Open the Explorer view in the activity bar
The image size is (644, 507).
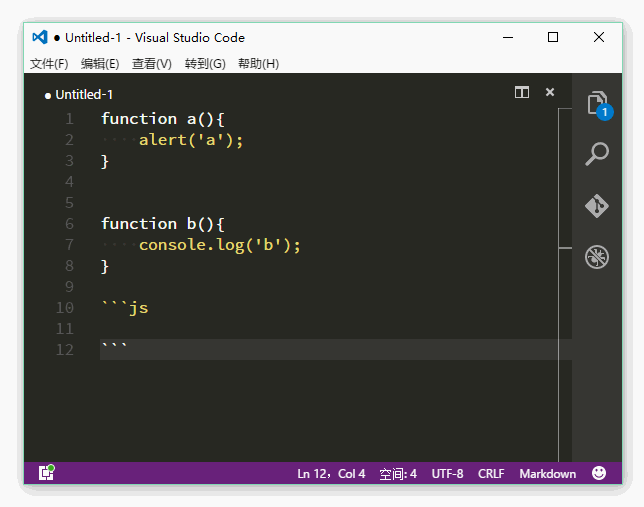596,103
